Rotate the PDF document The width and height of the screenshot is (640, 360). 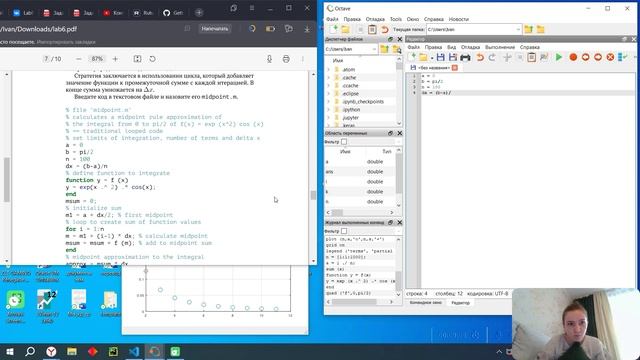152,59
